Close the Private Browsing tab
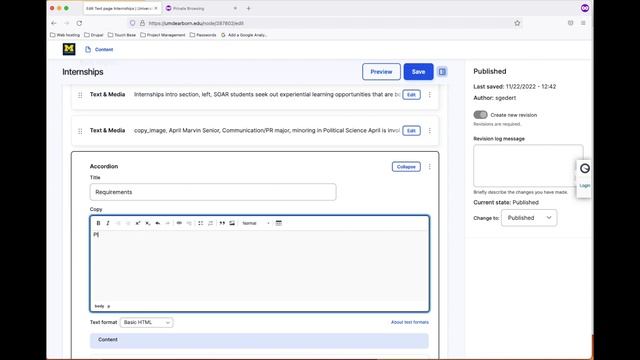The height and width of the screenshot is (360, 640). pyautogui.click(x=235, y=8)
